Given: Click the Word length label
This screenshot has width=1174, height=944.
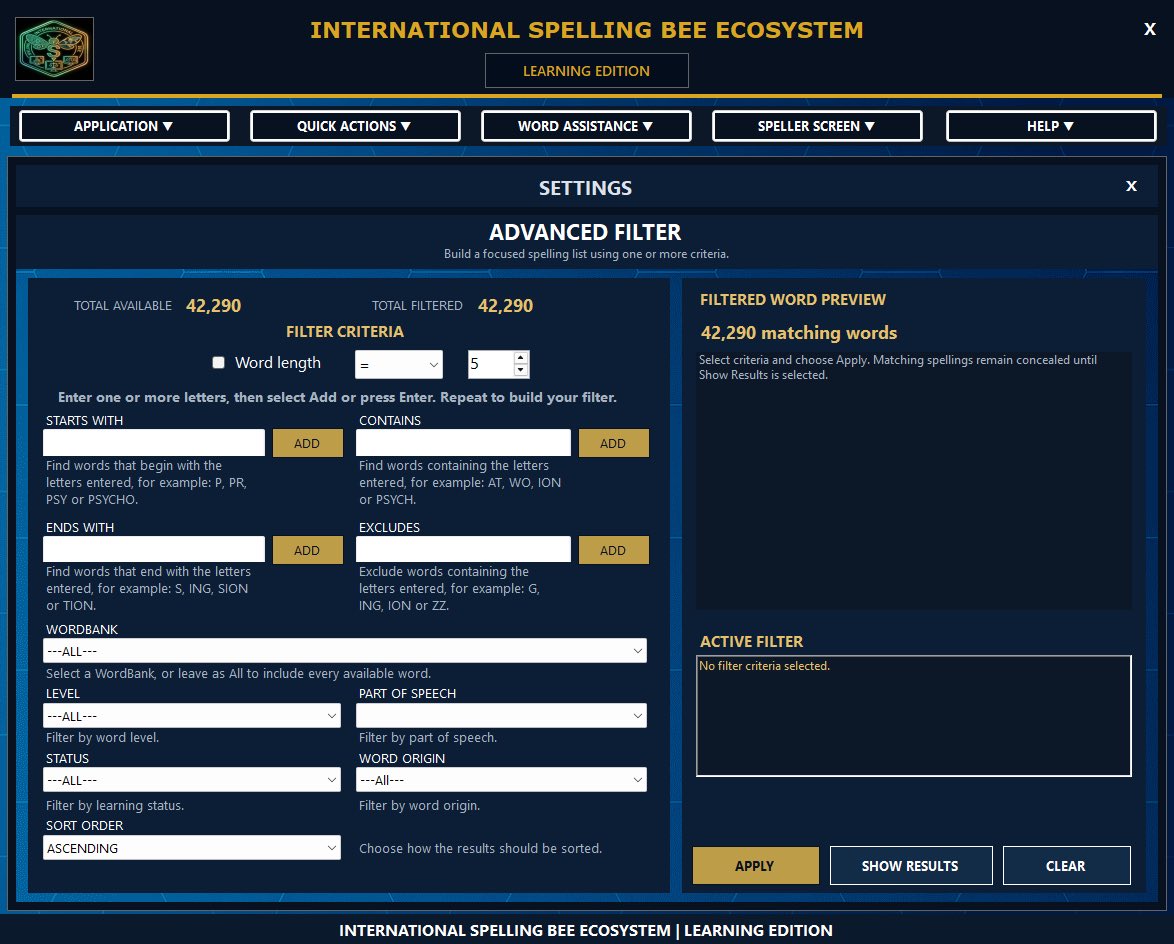Looking at the screenshot, I should 278,362.
